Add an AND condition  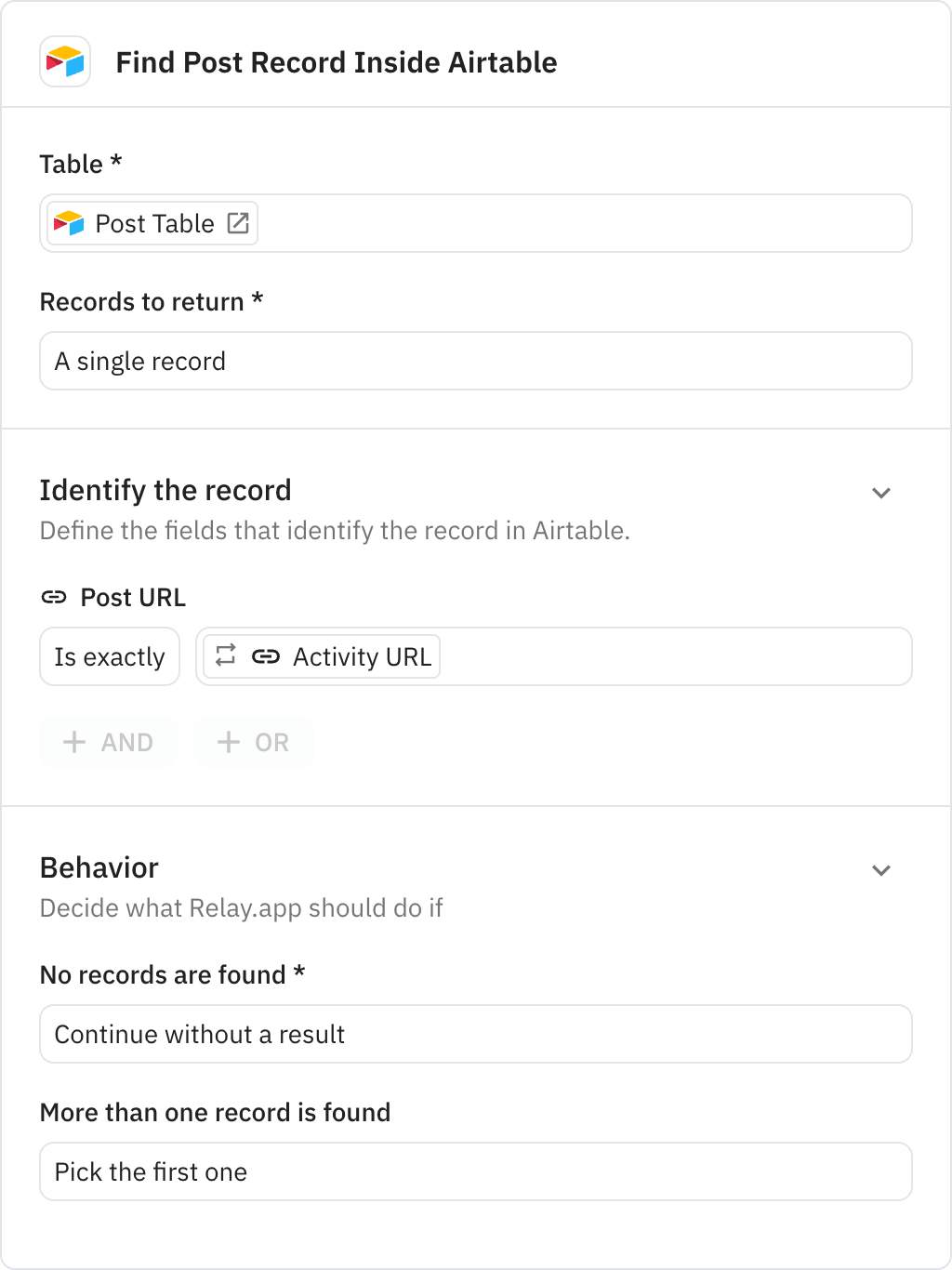point(109,742)
